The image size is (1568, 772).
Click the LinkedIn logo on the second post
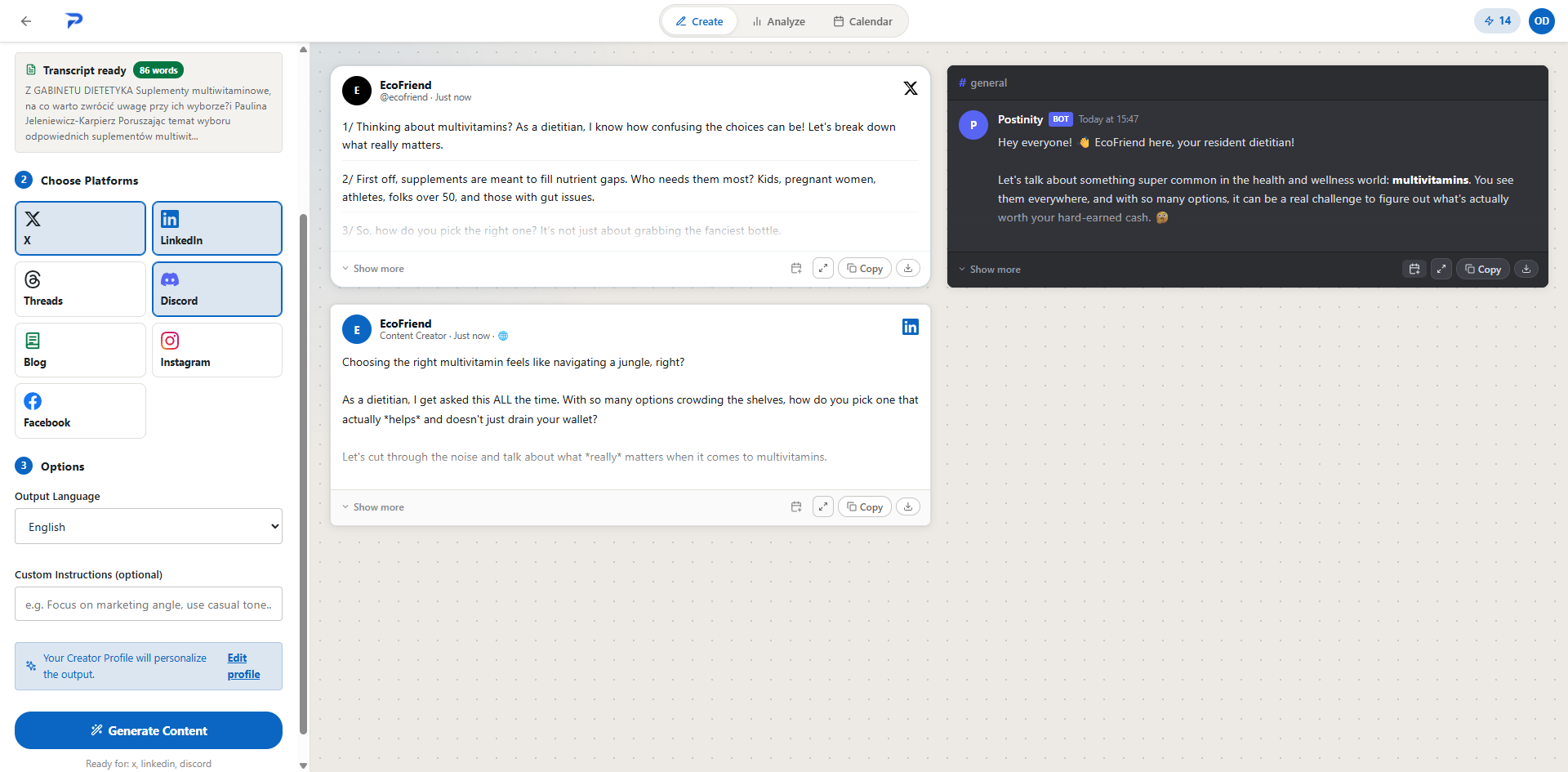[911, 327]
